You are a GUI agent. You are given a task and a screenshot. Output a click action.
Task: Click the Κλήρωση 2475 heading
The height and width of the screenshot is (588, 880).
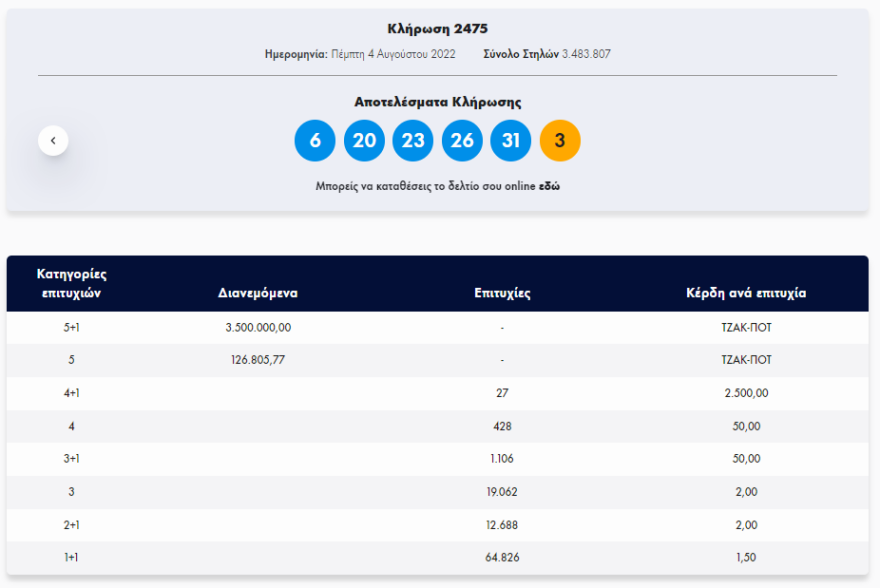439,29
